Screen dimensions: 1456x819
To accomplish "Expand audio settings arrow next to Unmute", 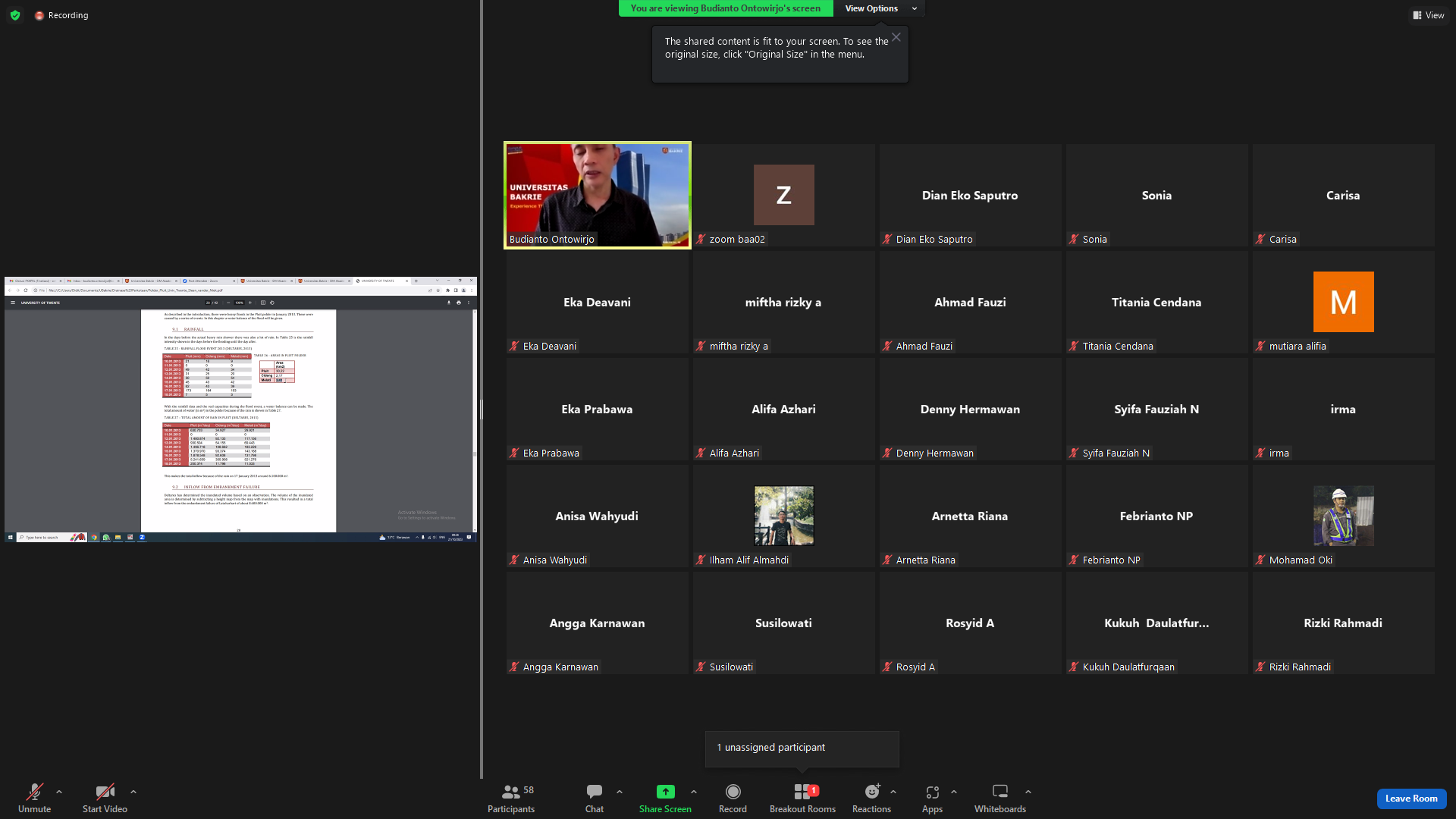I will coord(59,792).
